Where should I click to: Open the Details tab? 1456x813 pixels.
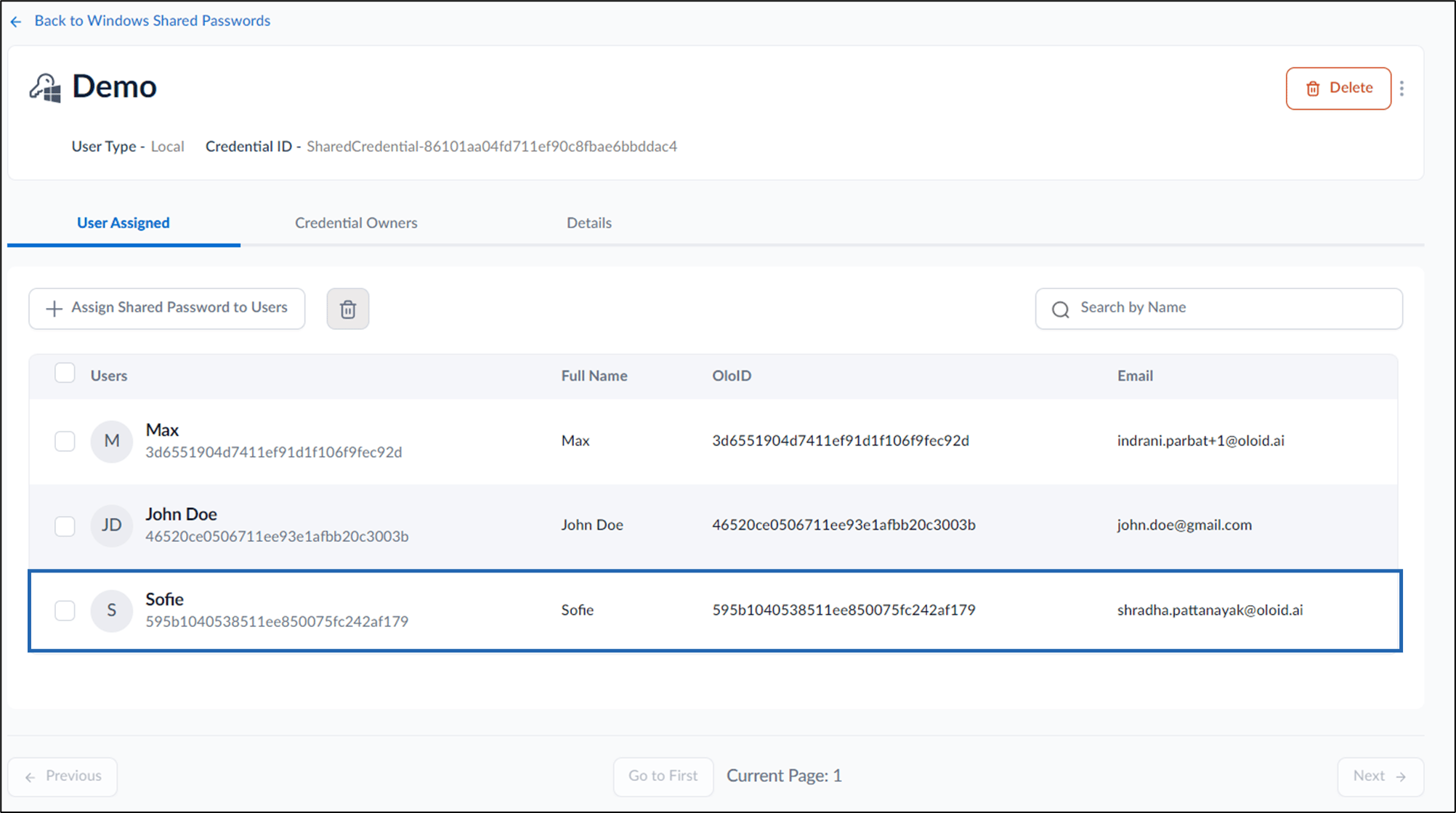[589, 223]
